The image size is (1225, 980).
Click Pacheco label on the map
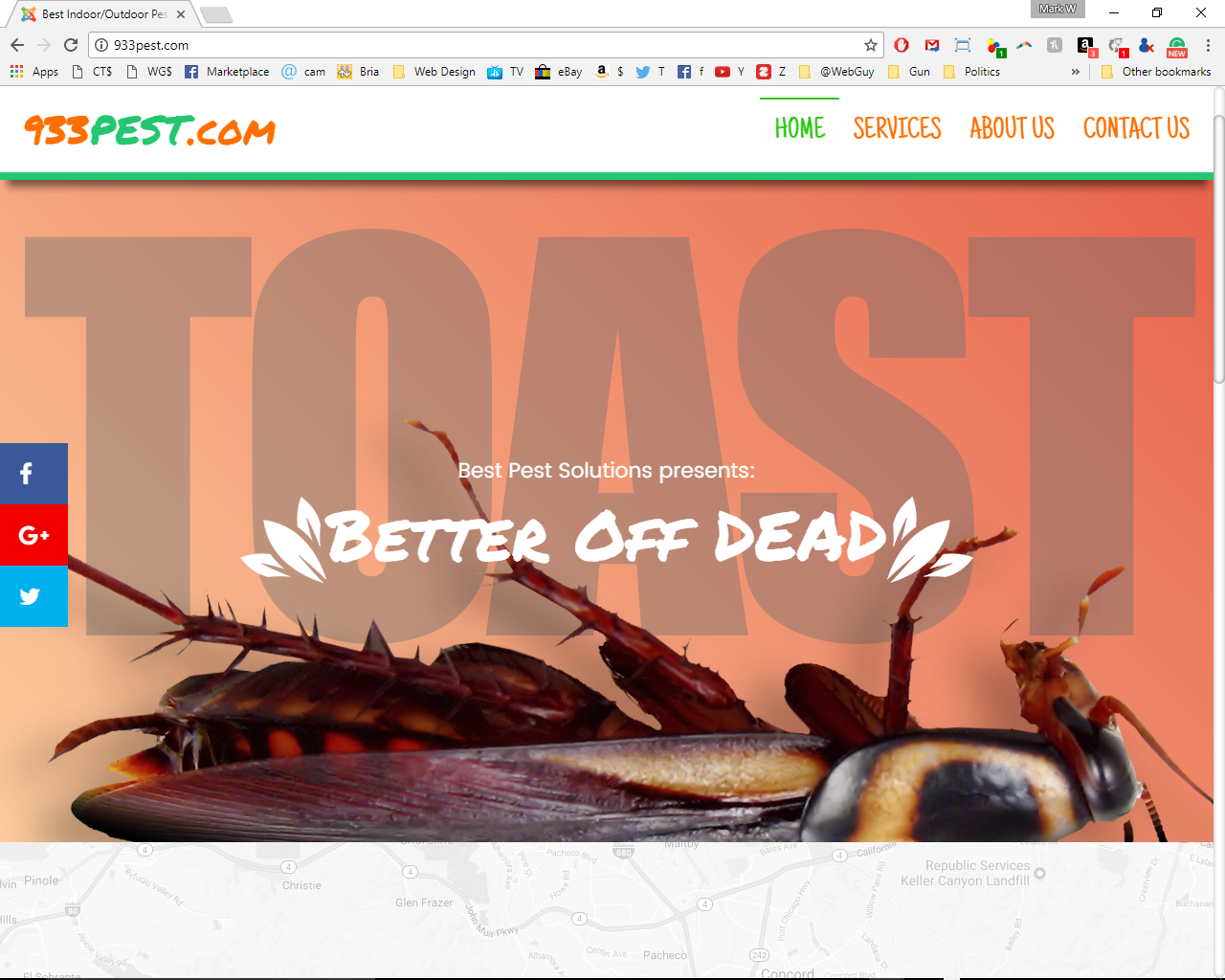coord(665,955)
